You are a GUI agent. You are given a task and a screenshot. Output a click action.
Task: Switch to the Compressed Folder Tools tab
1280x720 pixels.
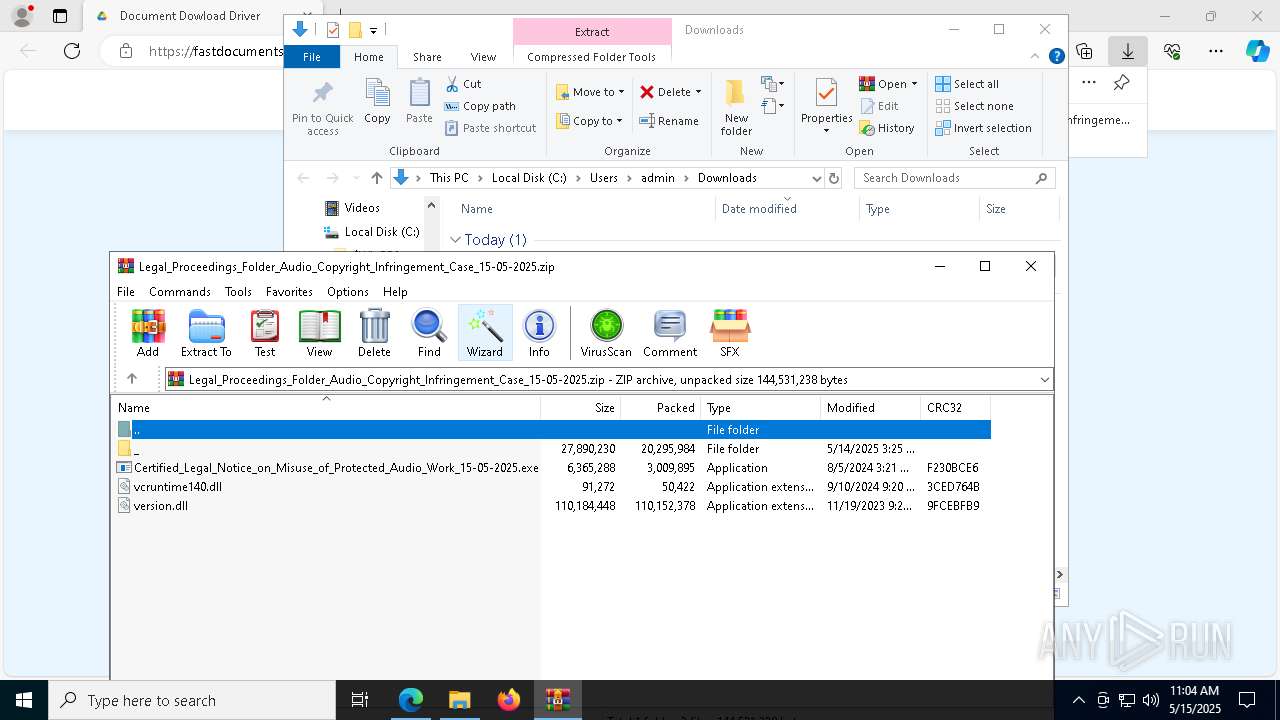pyautogui.click(x=591, y=57)
